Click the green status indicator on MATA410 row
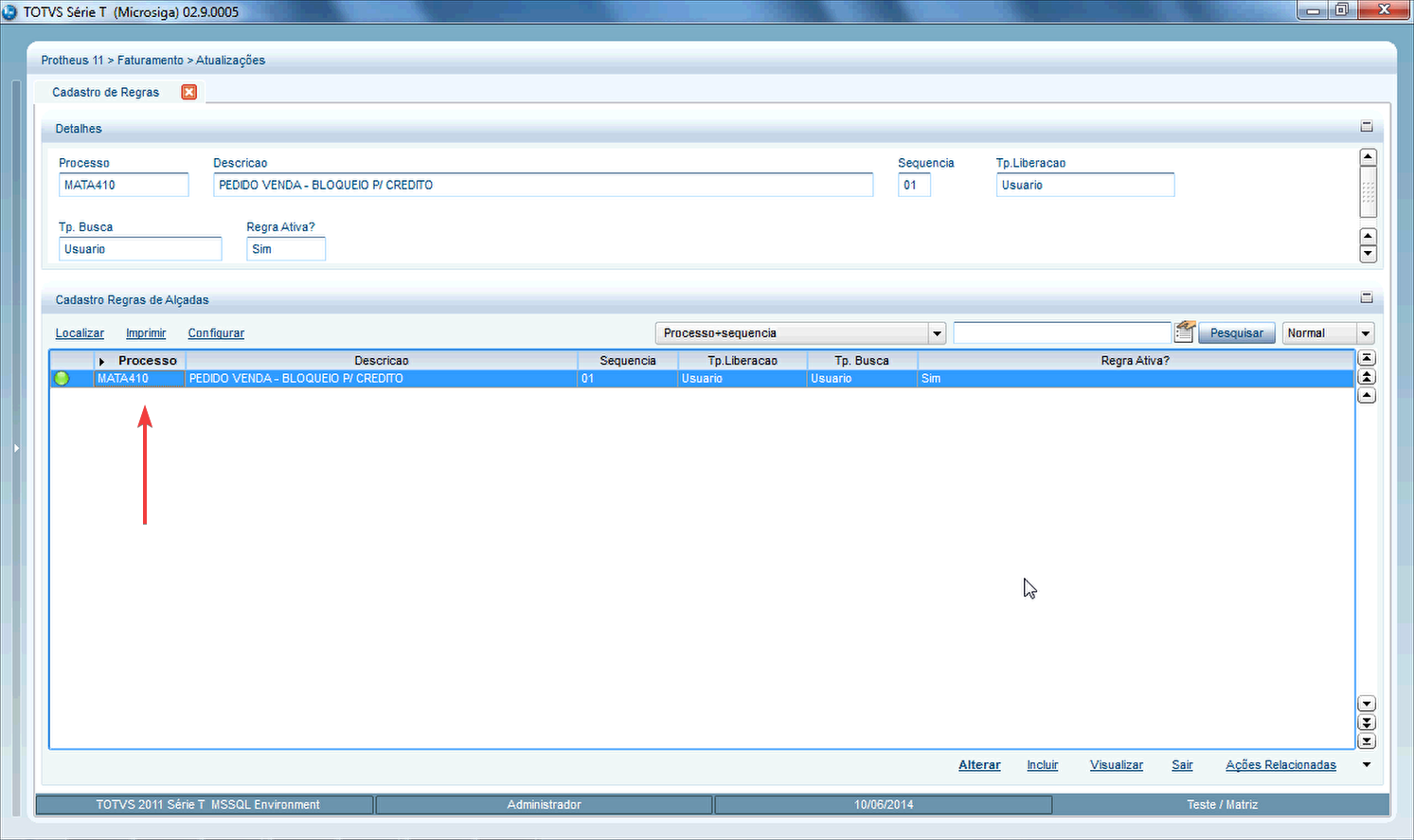Image resolution: width=1414 pixels, height=840 pixels. (x=62, y=379)
